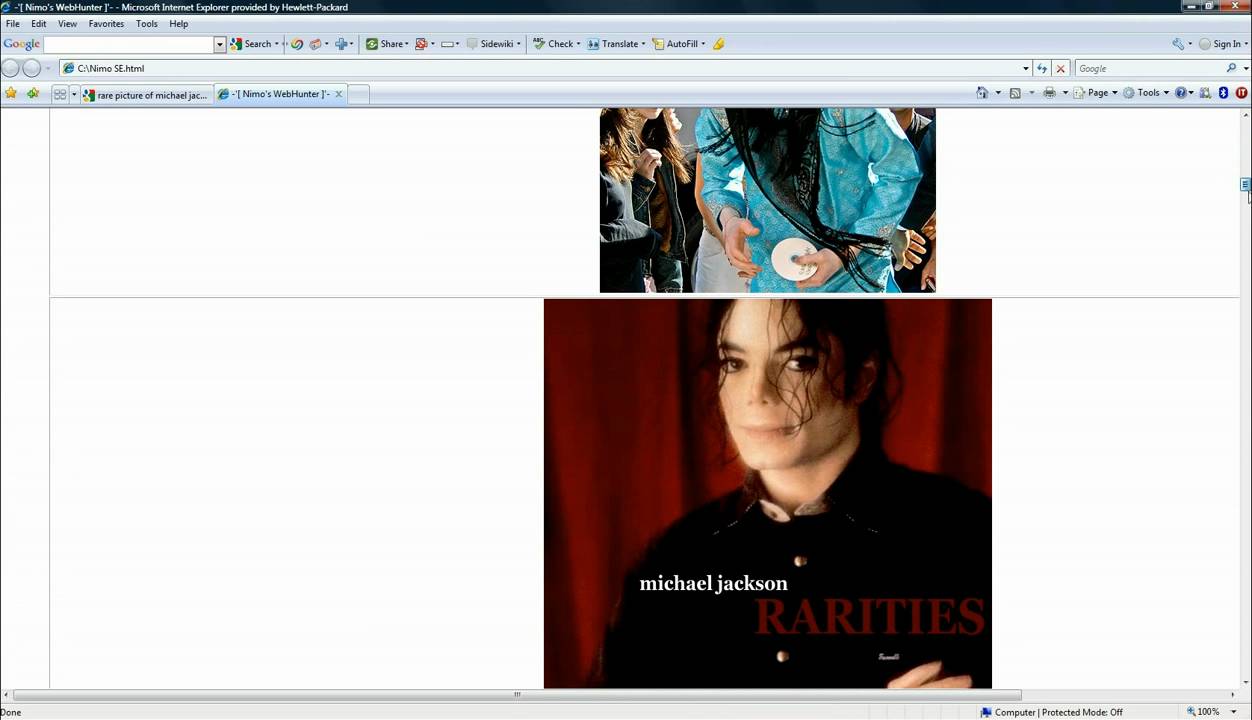
Task: Click into the Google Toolbar search field
Action: click(x=129, y=44)
